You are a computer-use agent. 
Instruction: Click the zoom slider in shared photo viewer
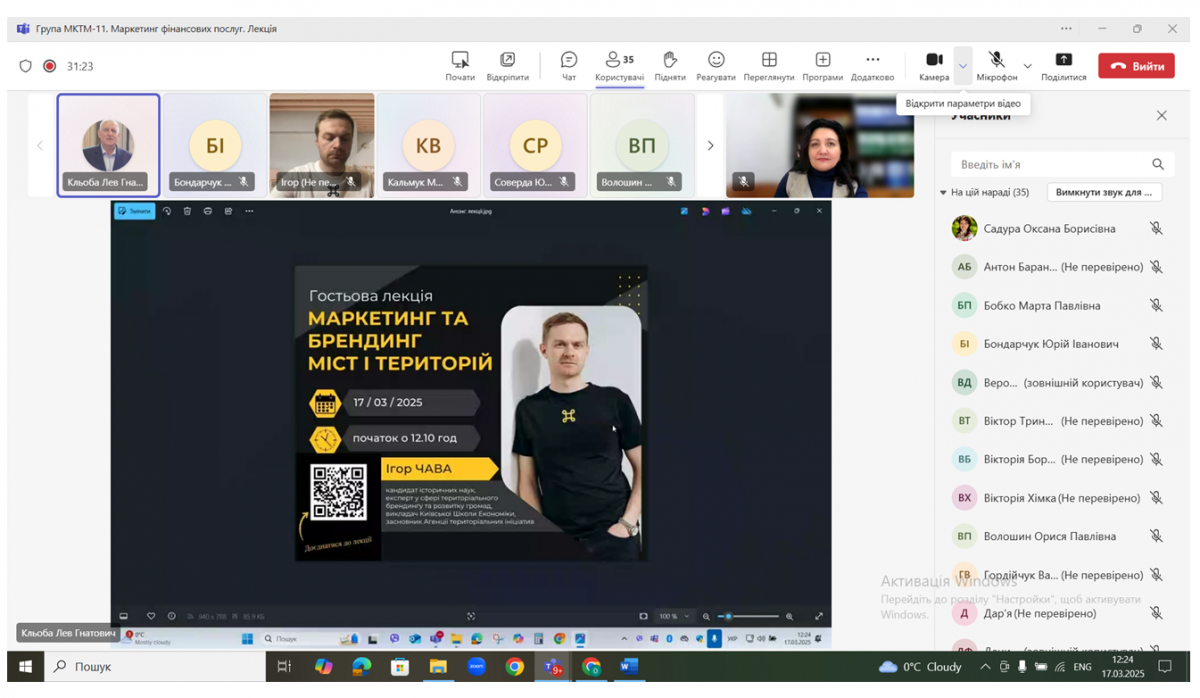point(750,616)
